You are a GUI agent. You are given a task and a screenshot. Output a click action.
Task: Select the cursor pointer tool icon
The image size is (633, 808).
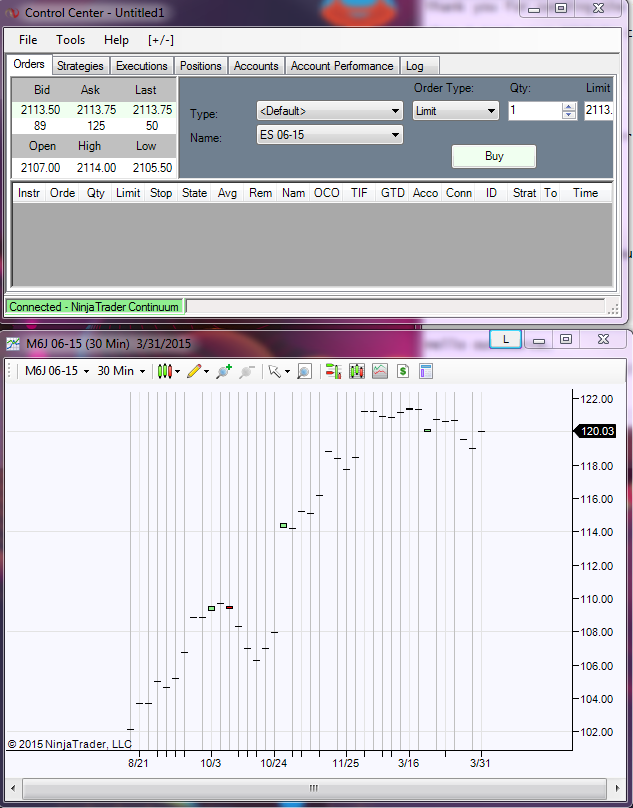click(x=275, y=371)
